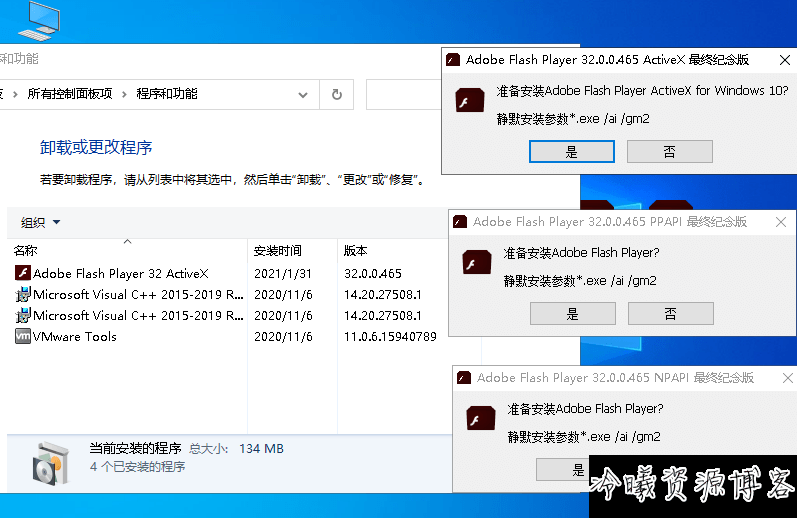Click 是 in NPAPI installer dialog

coord(563,469)
